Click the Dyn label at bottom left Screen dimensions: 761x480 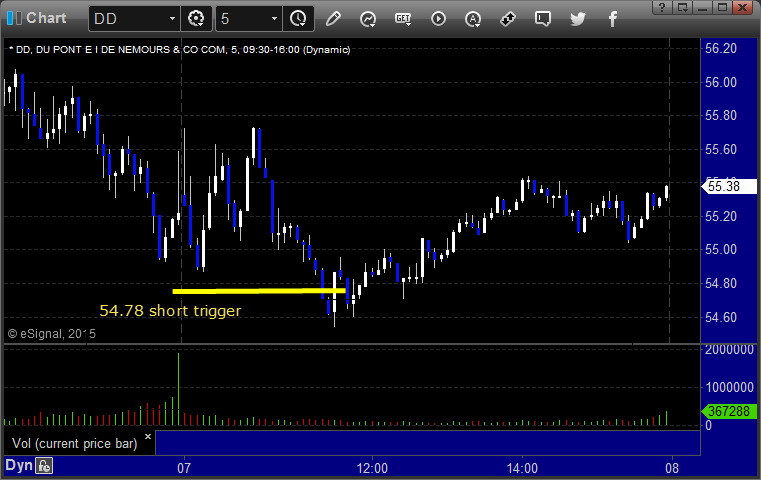point(19,465)
